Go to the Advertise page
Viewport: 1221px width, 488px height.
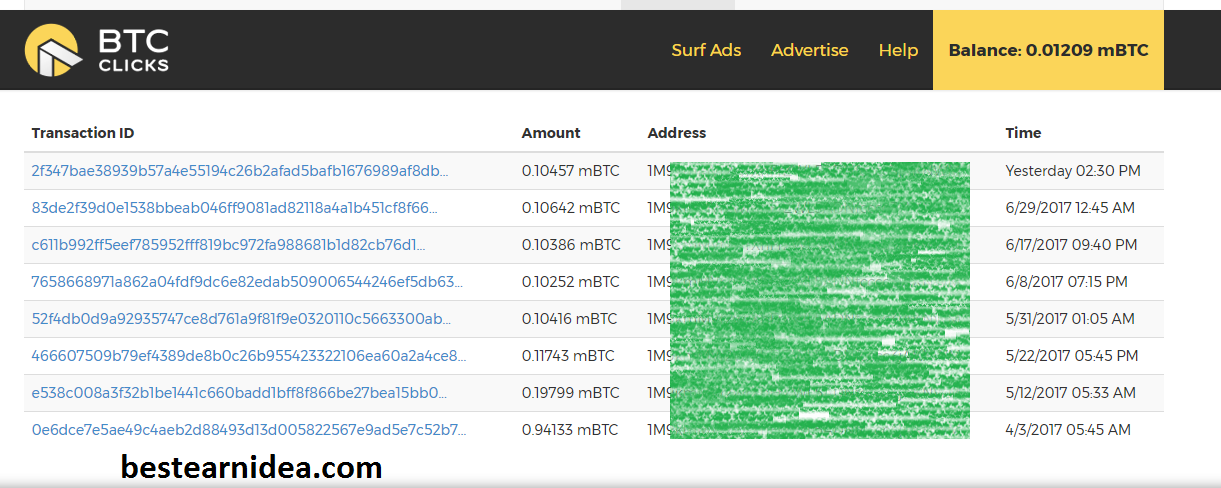(809, 50)
